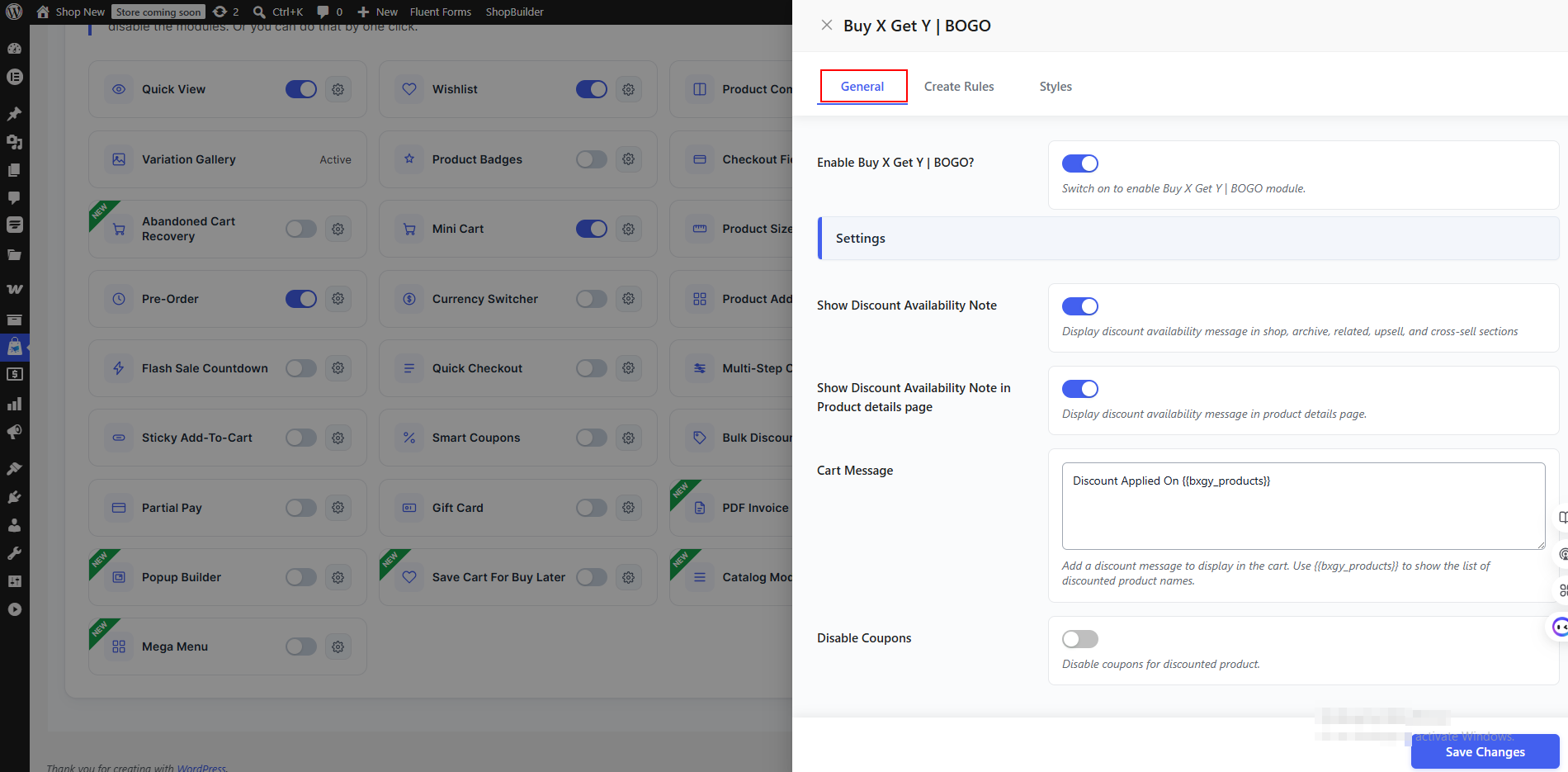Open Wishlist module settings gear

point(629,89)
